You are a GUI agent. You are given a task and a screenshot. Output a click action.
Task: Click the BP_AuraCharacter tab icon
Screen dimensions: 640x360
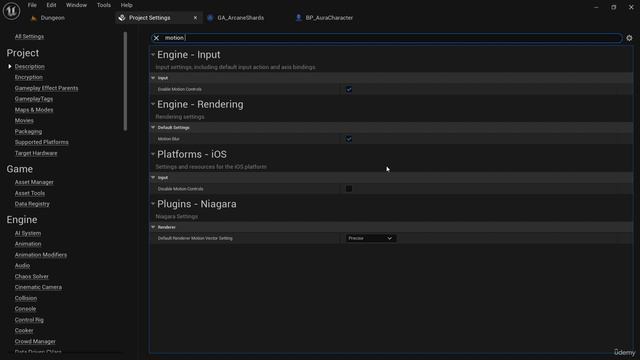pyautogui.click(x=299, y=18)
